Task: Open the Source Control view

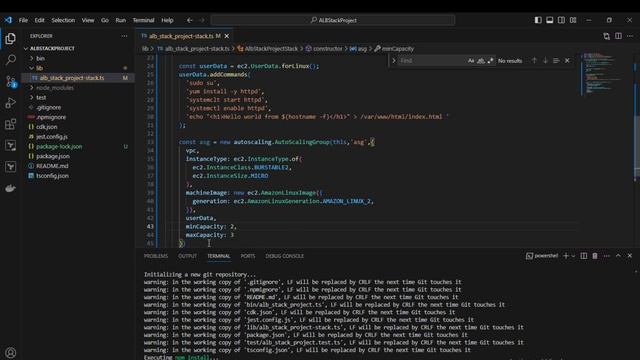Action: (x=11, y=82)
